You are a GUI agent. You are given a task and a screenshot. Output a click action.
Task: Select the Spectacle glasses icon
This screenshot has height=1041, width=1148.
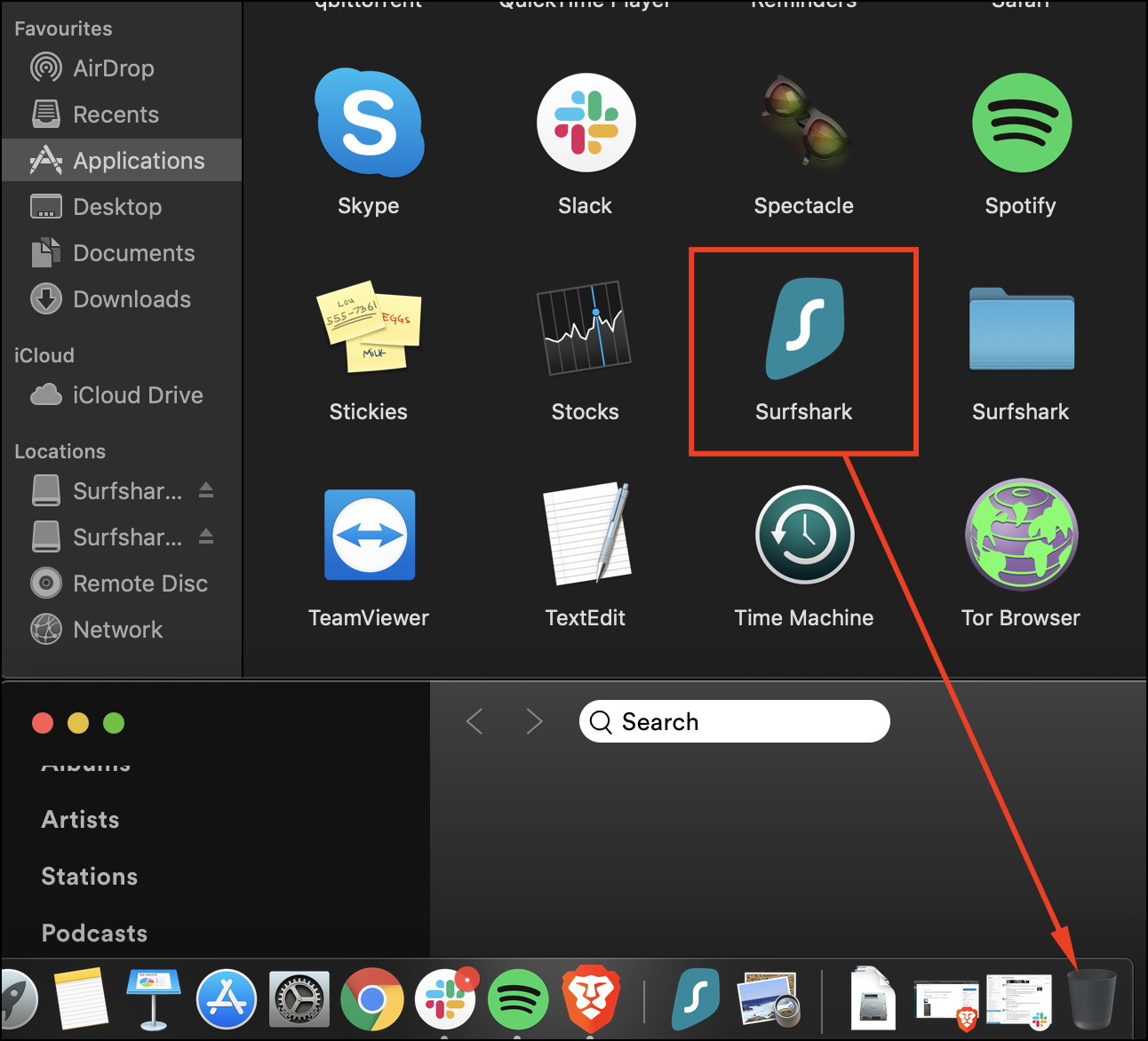(x=805, y=121)
